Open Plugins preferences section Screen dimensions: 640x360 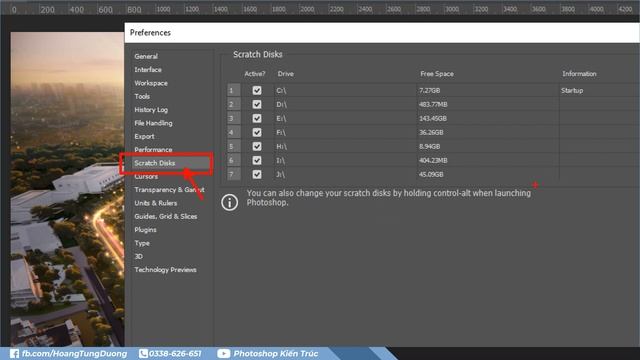tap(145, 230)
